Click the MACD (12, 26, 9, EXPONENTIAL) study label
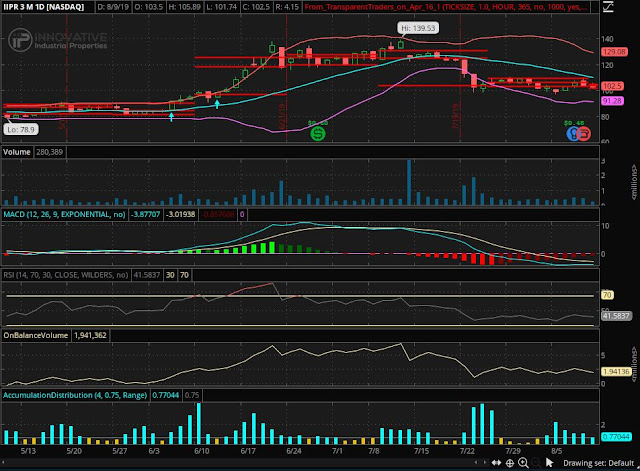 click(64, 214)
